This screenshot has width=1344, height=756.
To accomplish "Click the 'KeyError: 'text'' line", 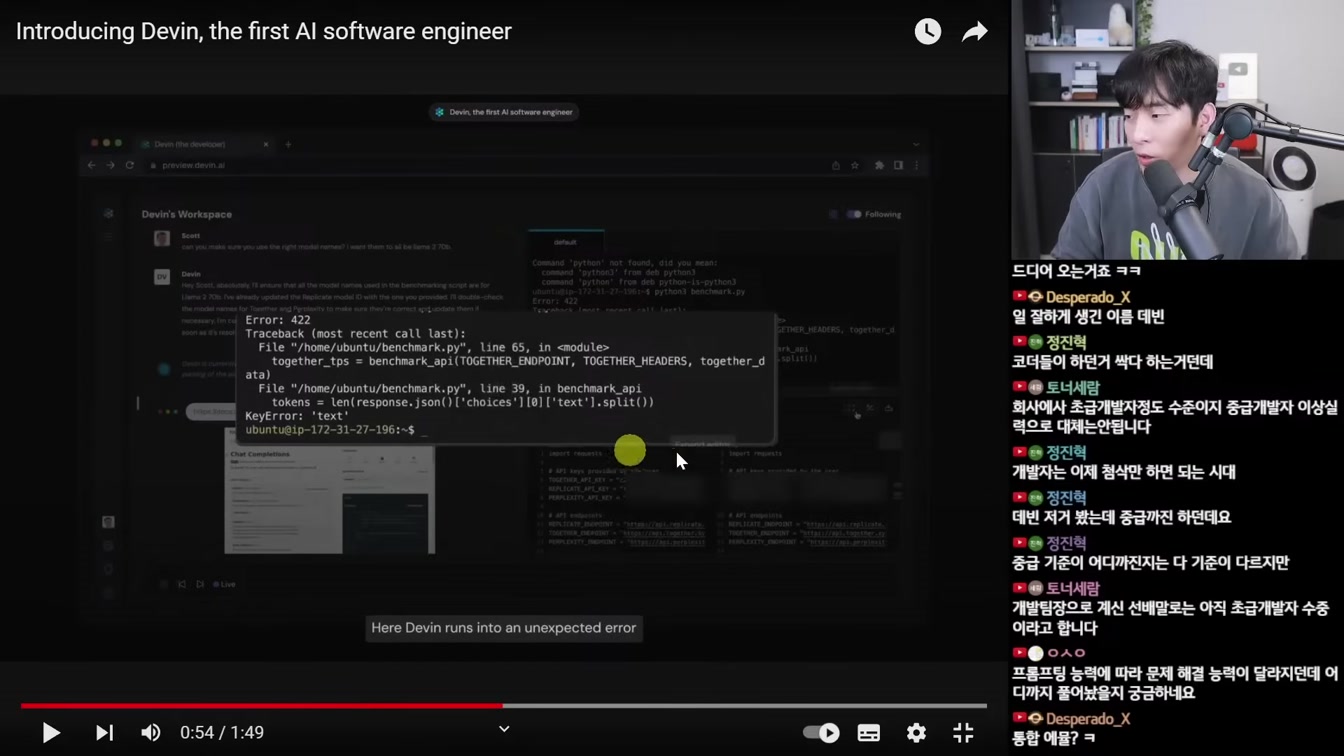I will click(x=297, y=416).
